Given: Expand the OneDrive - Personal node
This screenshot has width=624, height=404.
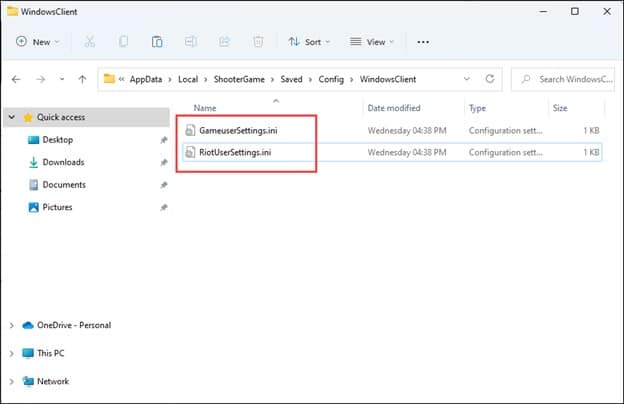Looking at the screenshot, I should pyautogui.click(x=12, y=325).
